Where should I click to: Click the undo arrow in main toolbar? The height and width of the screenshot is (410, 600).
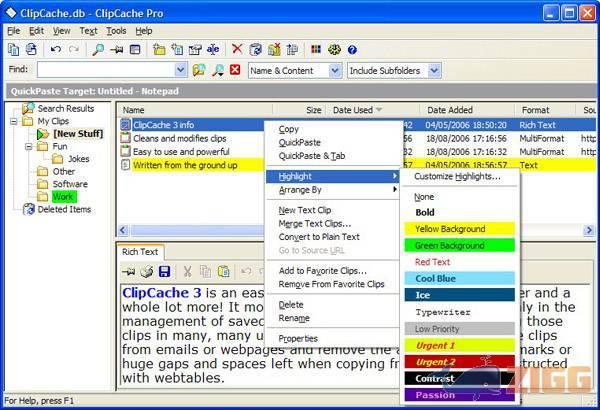[55, 49]
